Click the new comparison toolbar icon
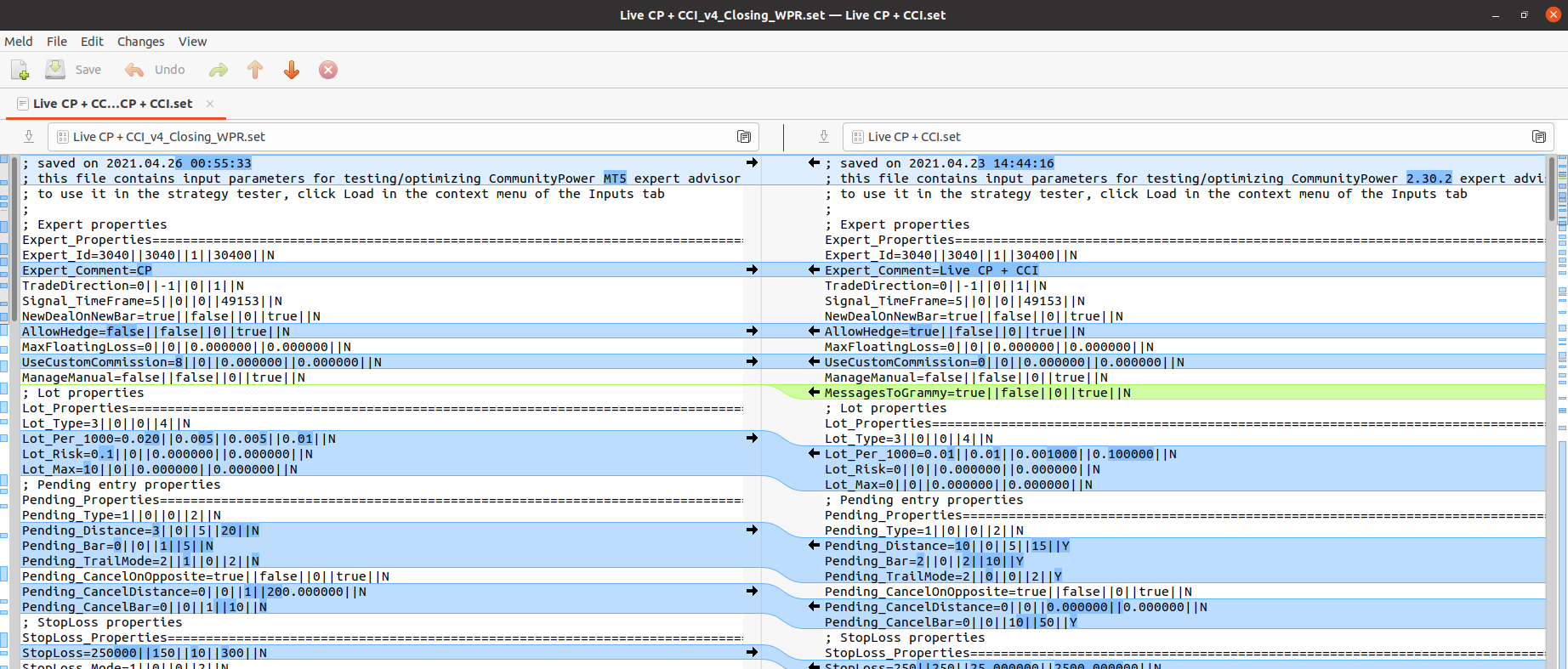Screen dimensions: 1568x669 (20, 70)
